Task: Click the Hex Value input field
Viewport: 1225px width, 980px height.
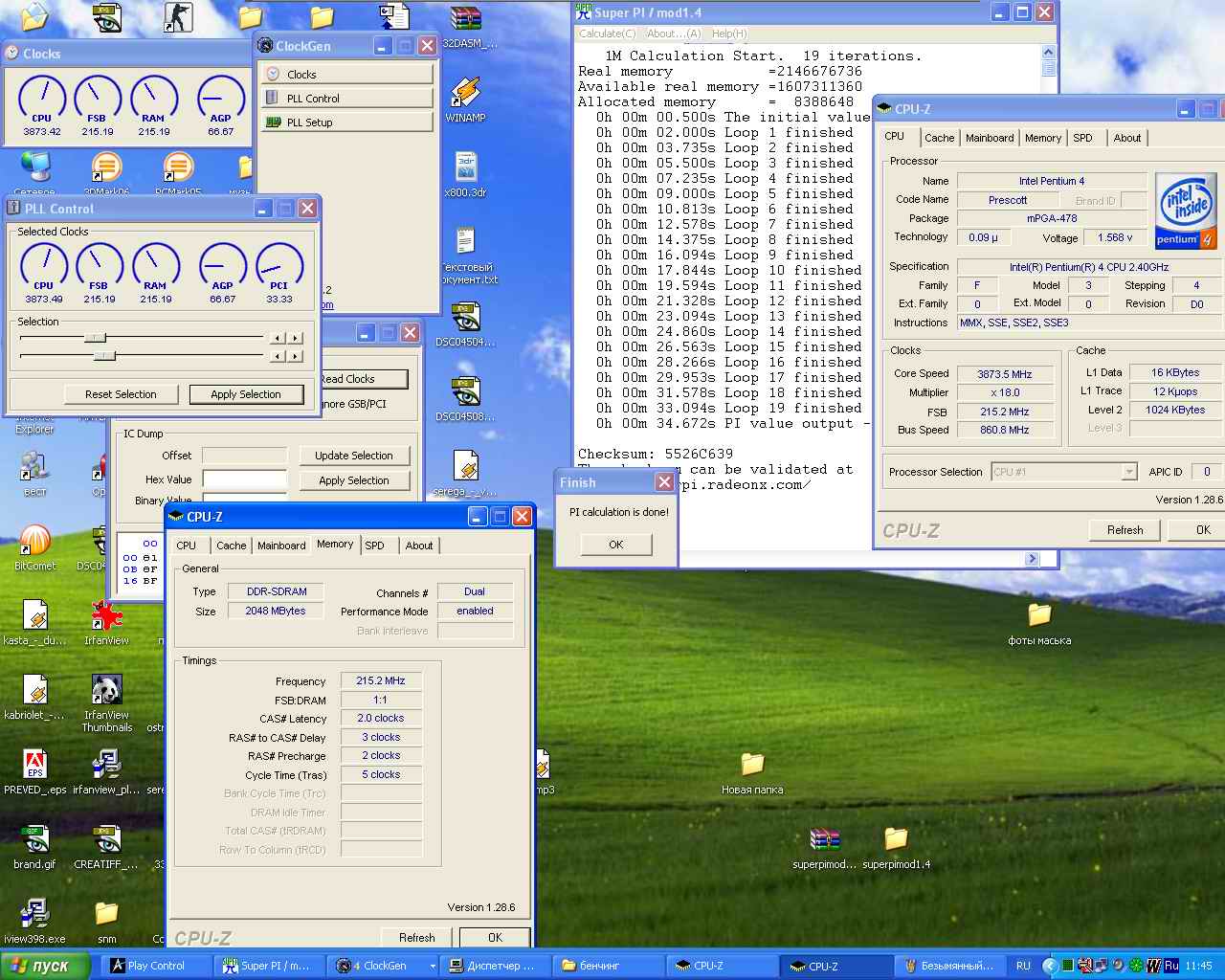Action: pyautogui.click(x=245, y=479)
